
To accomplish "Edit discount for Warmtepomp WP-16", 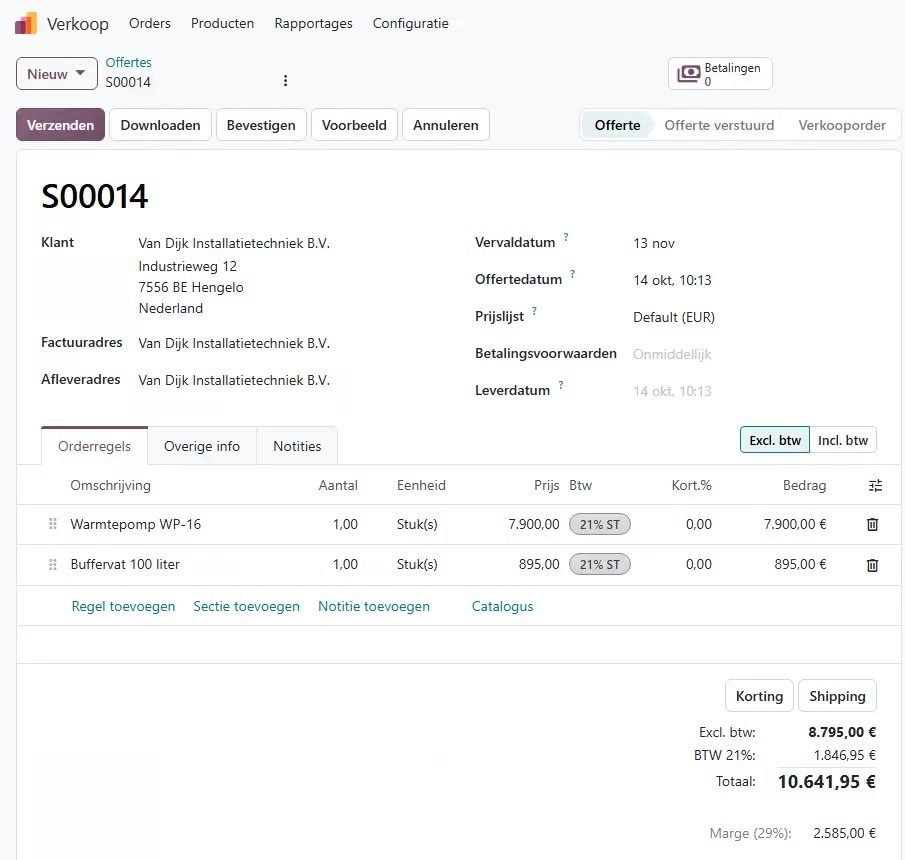I will coord(698,524).
